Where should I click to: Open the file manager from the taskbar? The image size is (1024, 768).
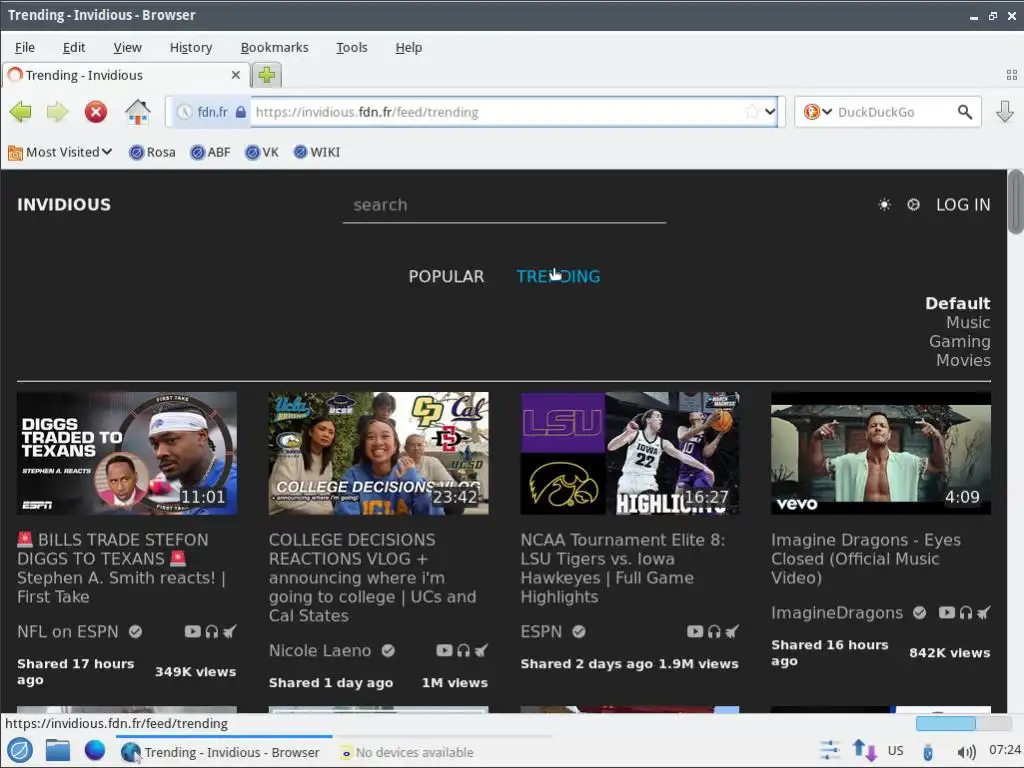point(57,750)
